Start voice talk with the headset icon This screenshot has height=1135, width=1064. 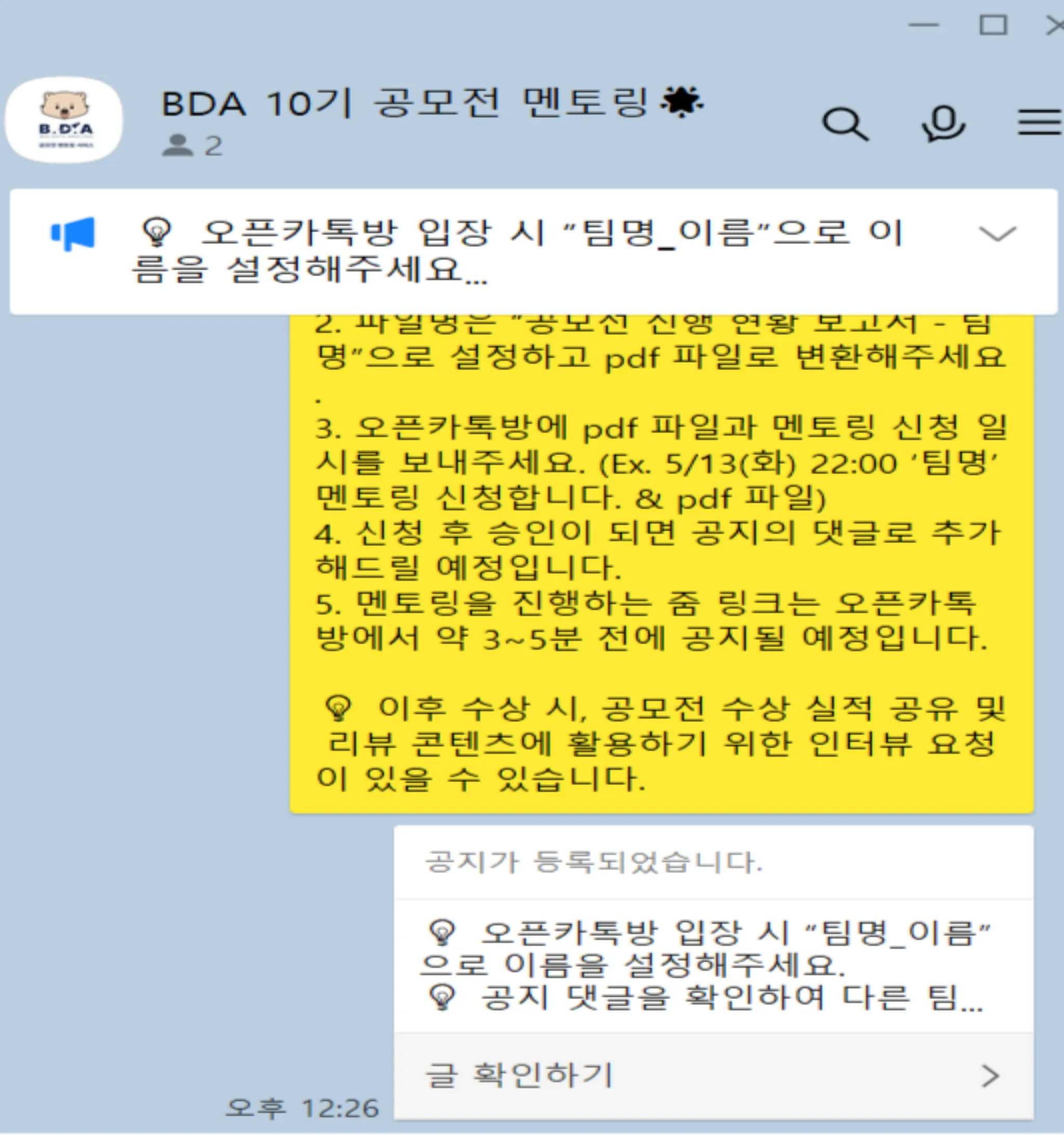tap(943, 123)
